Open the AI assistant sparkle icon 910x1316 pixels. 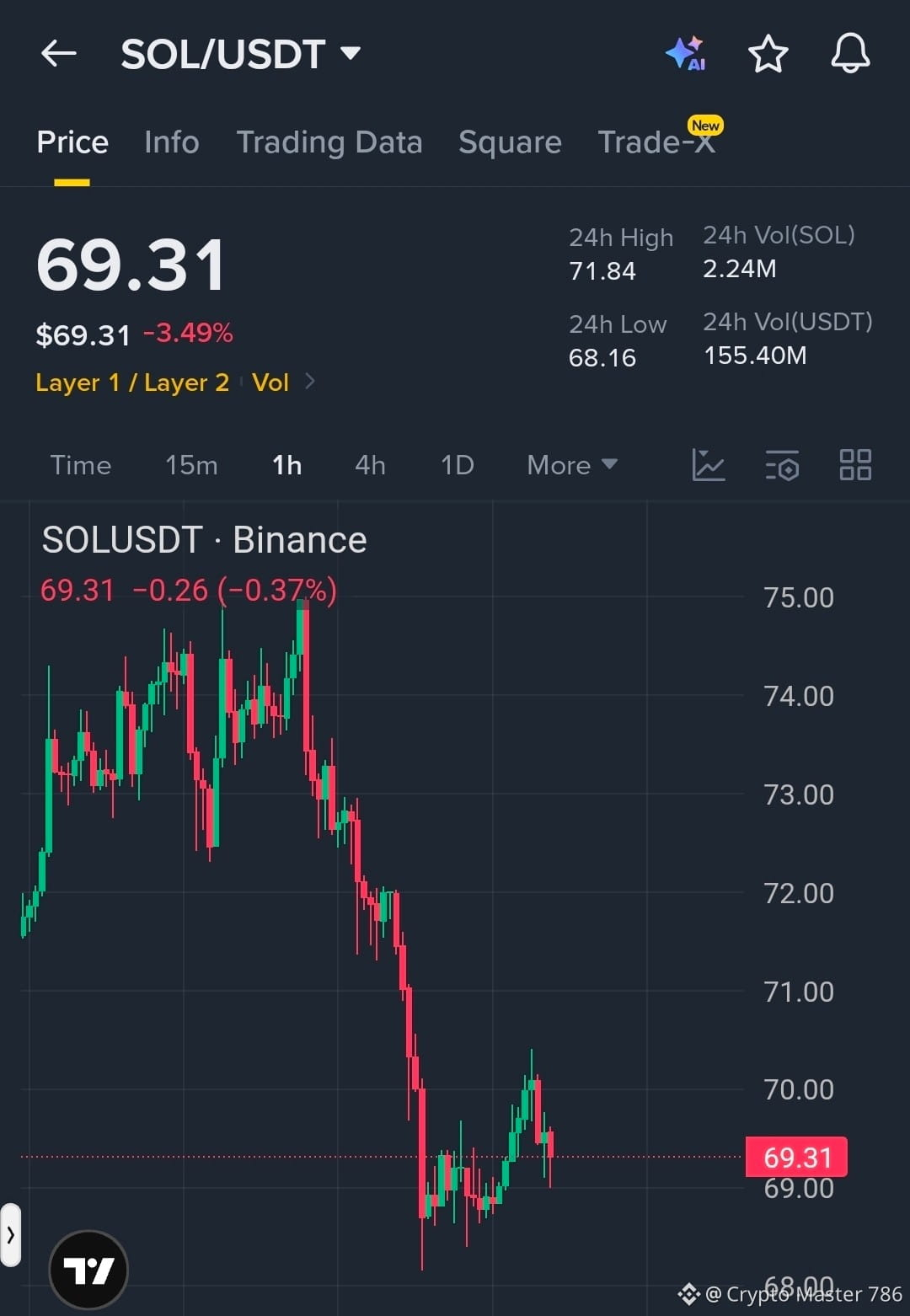686,54
